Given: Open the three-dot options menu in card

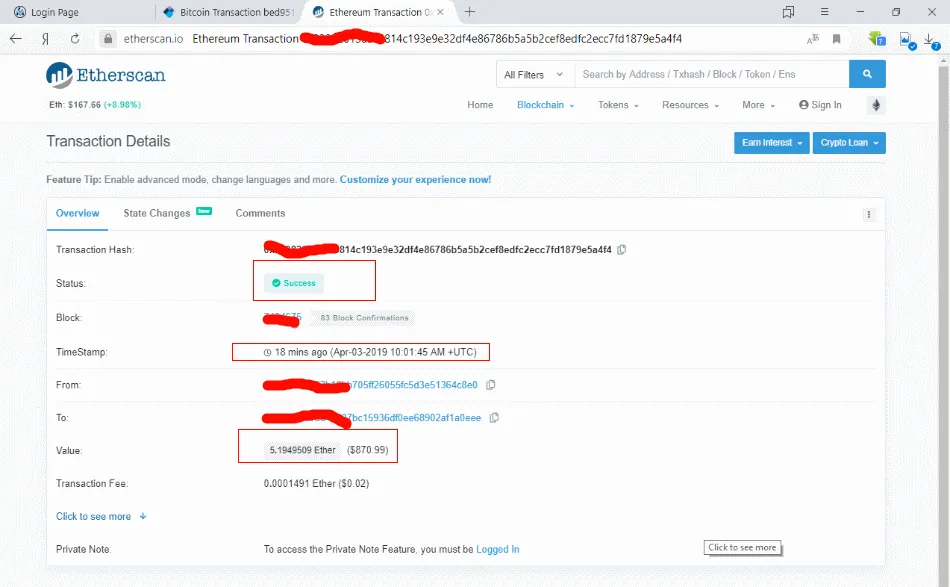Looking at the screenshot, I should click(x=869, y=214).
